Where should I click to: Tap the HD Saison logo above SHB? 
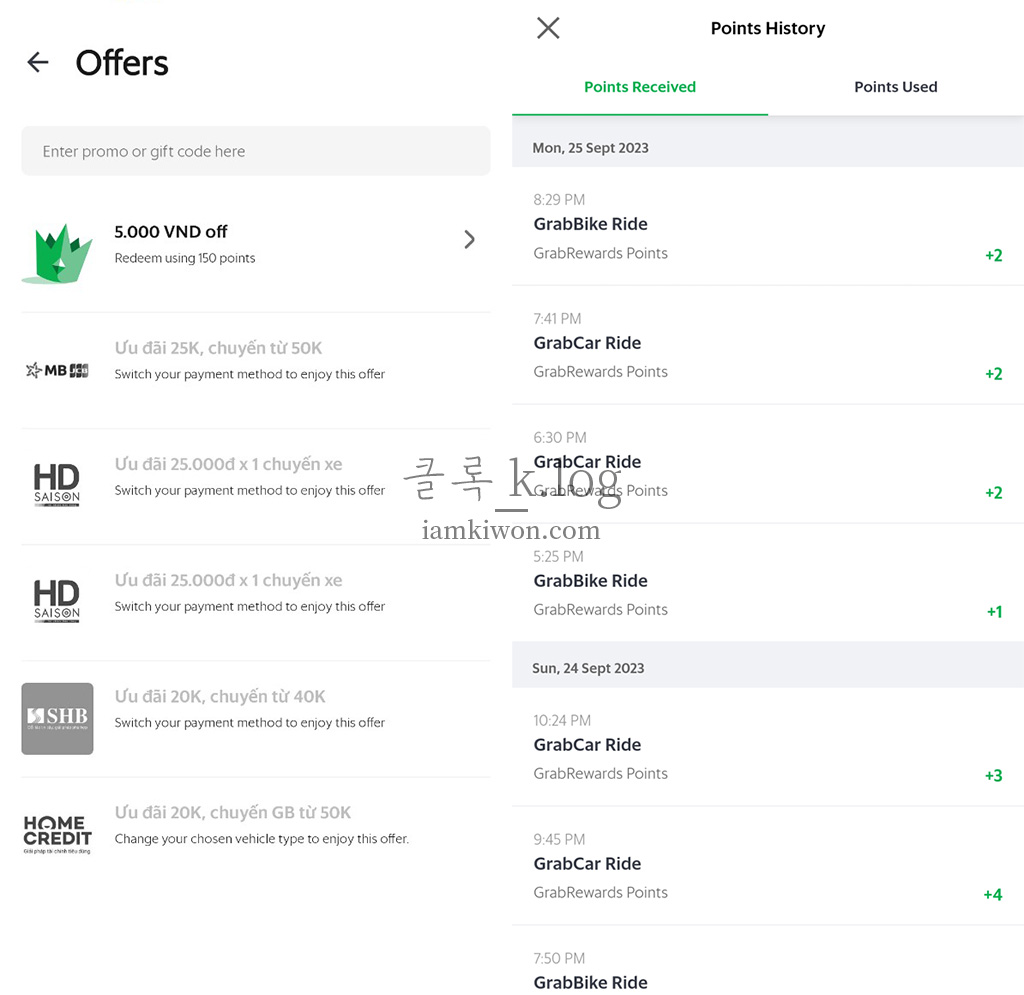57,601
